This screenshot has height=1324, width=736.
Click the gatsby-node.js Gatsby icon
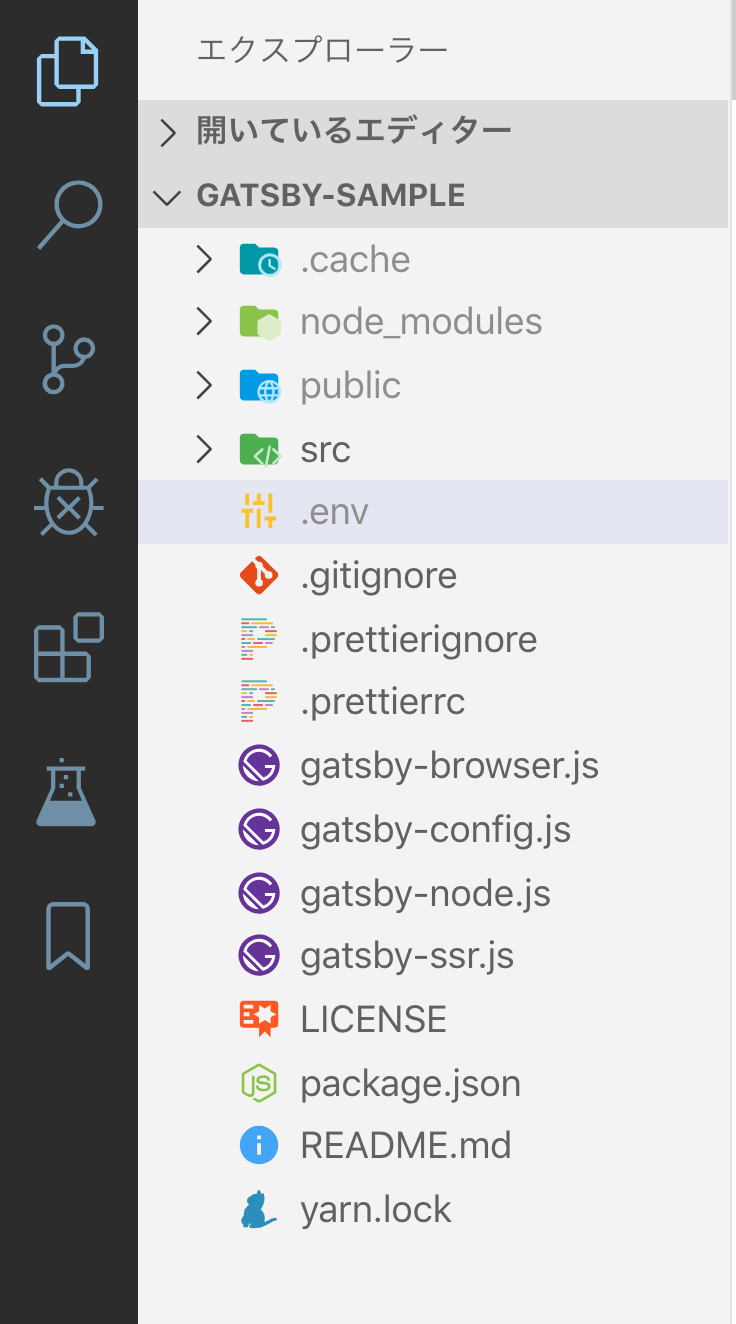(x=259, y=893)
